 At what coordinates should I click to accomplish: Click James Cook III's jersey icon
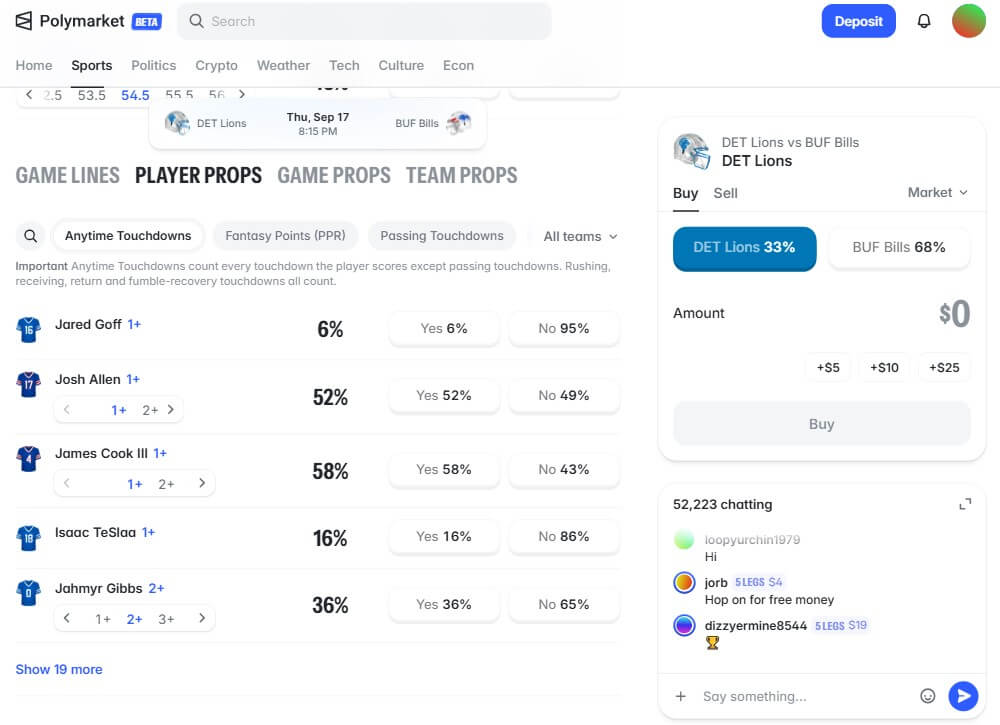(x=29, y=458)
